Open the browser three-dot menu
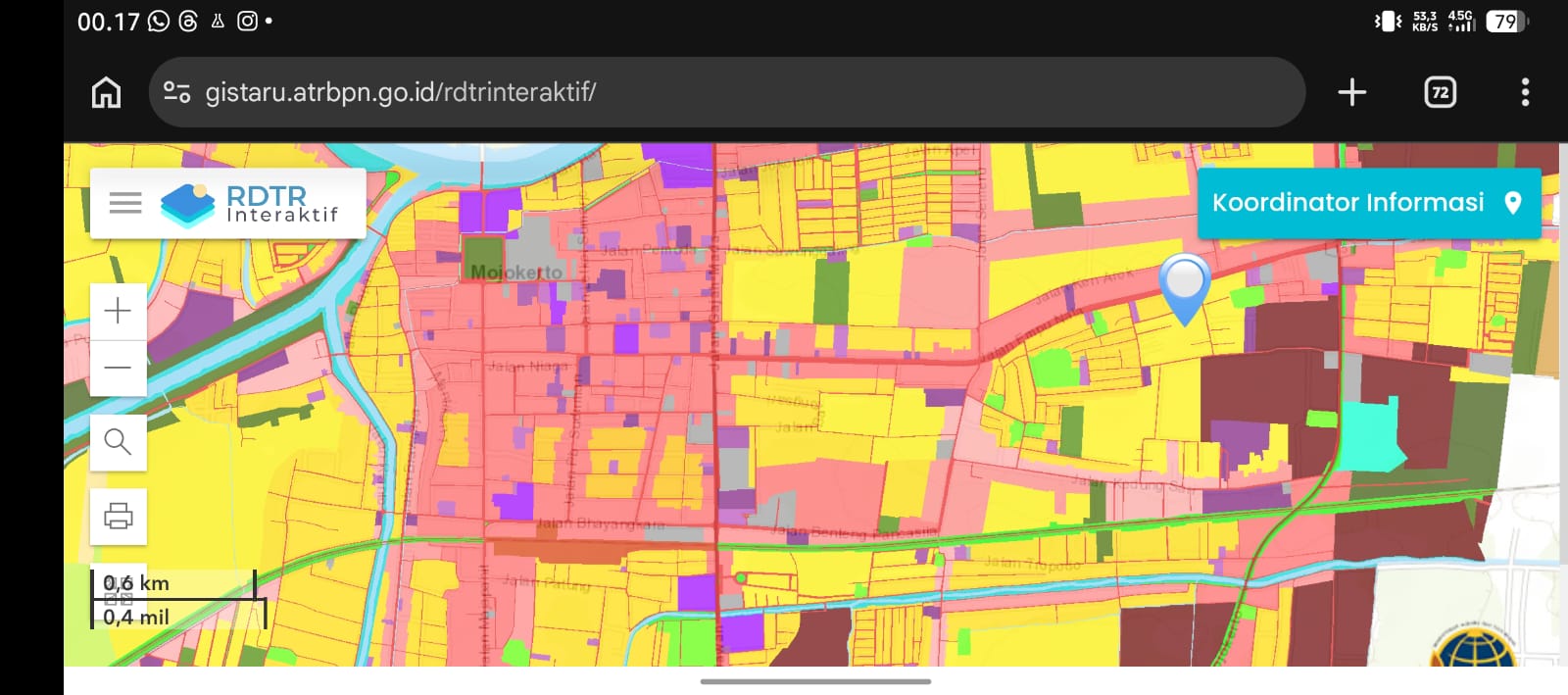The image size is (1568, 695). pos(1524,92)
